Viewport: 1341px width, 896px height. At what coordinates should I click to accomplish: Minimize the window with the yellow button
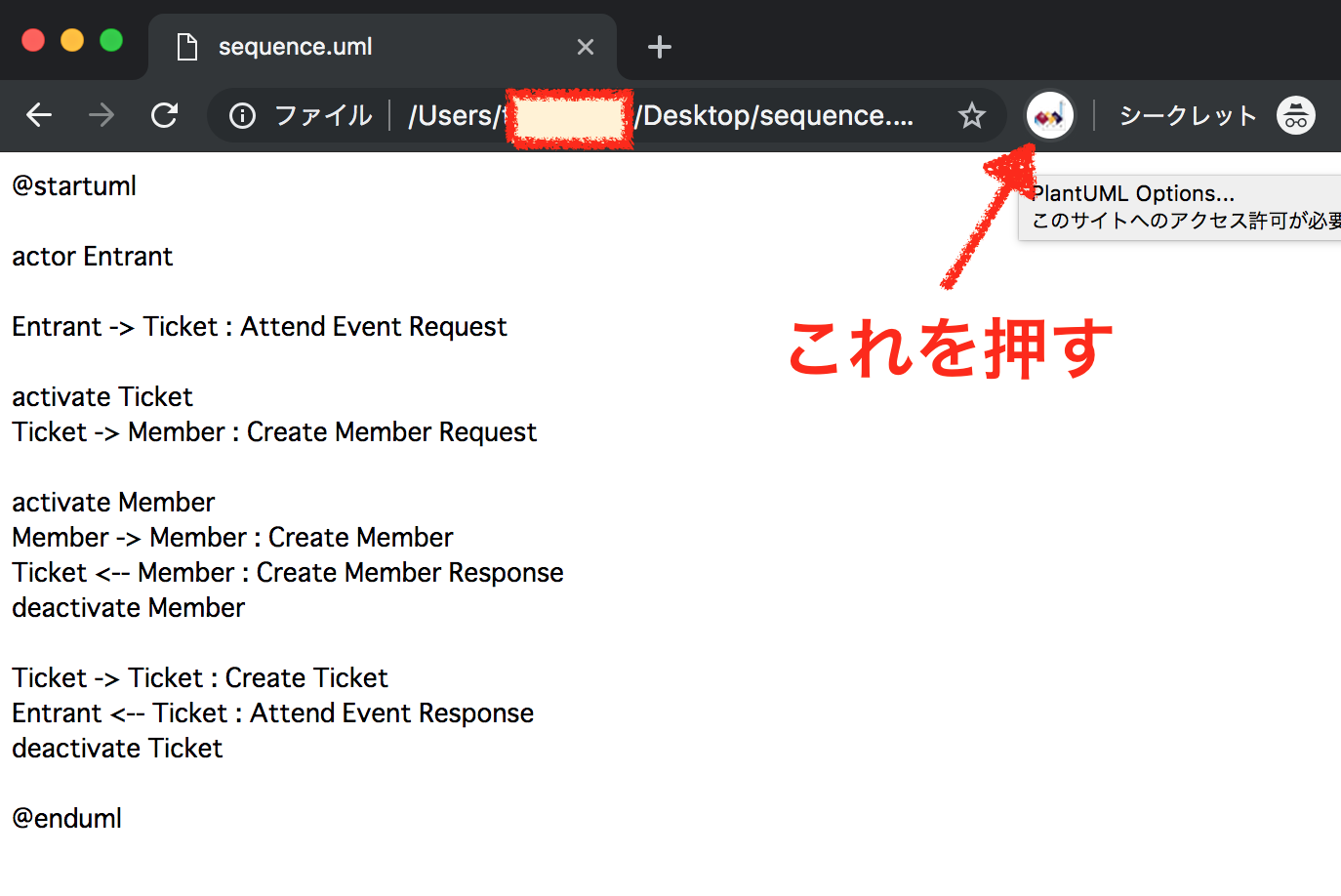pyautogui.click(x=71, y=40)
